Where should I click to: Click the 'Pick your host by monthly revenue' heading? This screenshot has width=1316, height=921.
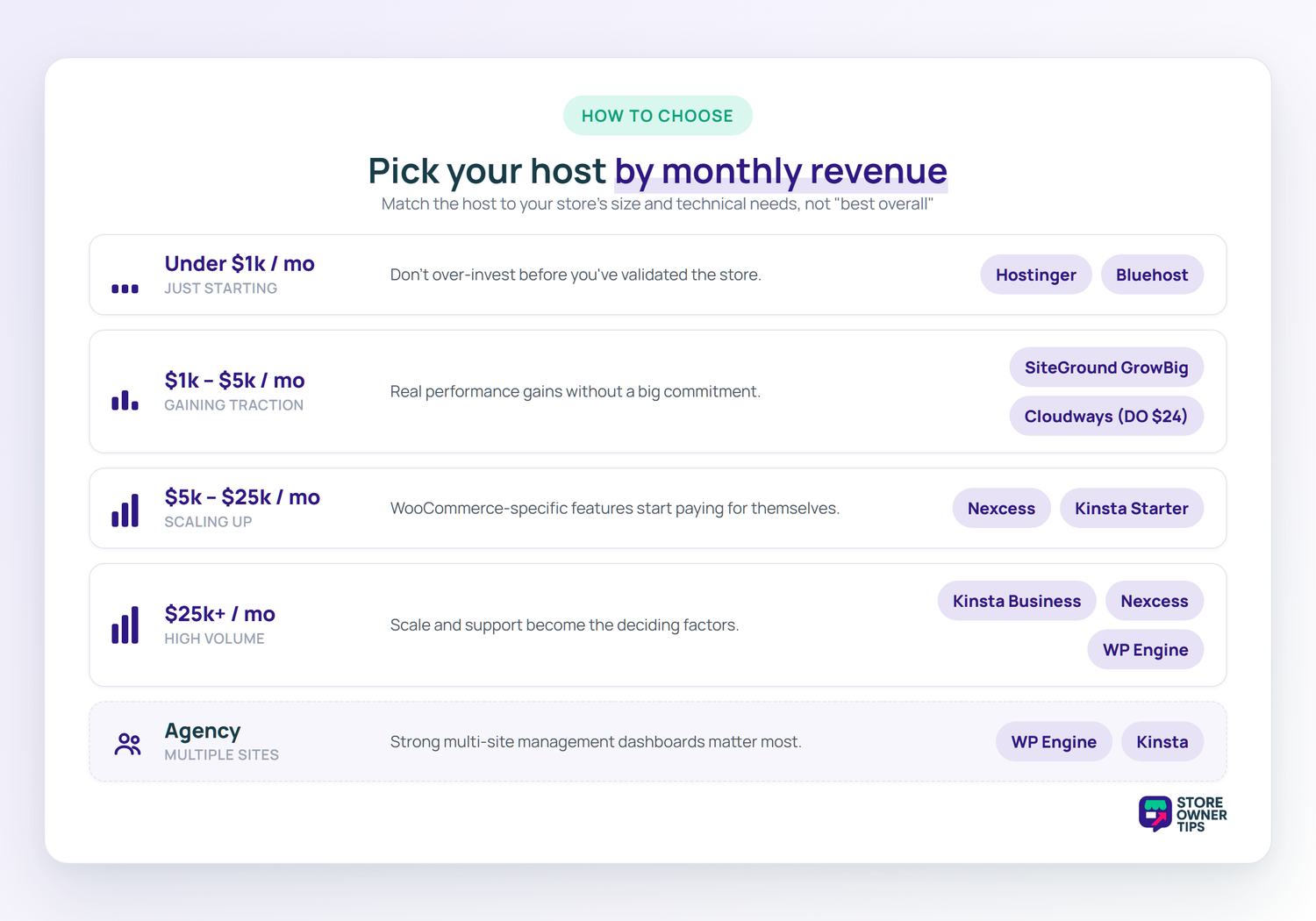click(657, 171)
